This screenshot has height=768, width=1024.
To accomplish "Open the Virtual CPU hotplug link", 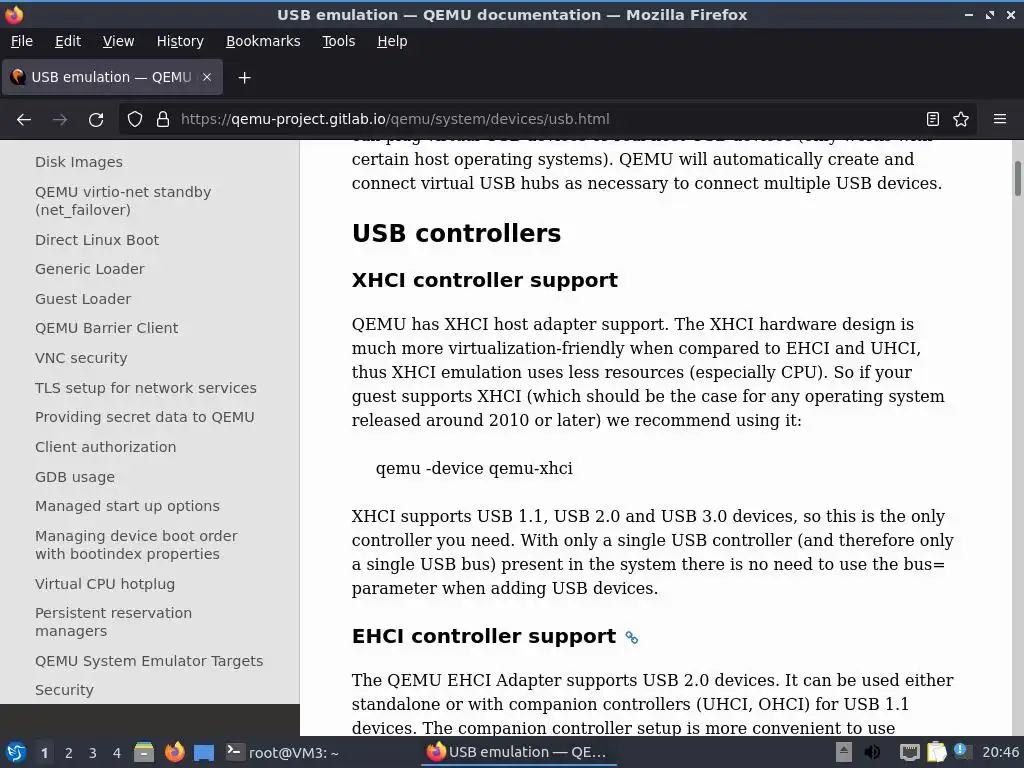I will click(104, 584).
